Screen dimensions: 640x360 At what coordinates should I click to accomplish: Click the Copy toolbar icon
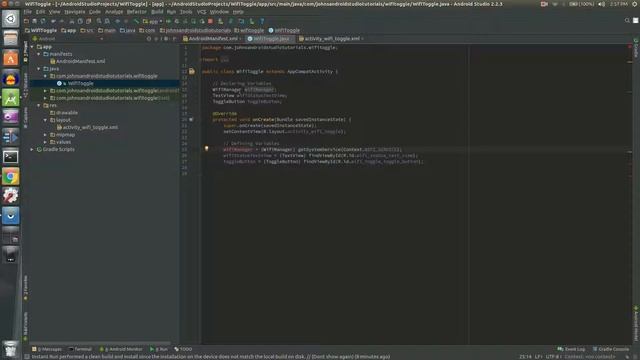coord(80,21)
